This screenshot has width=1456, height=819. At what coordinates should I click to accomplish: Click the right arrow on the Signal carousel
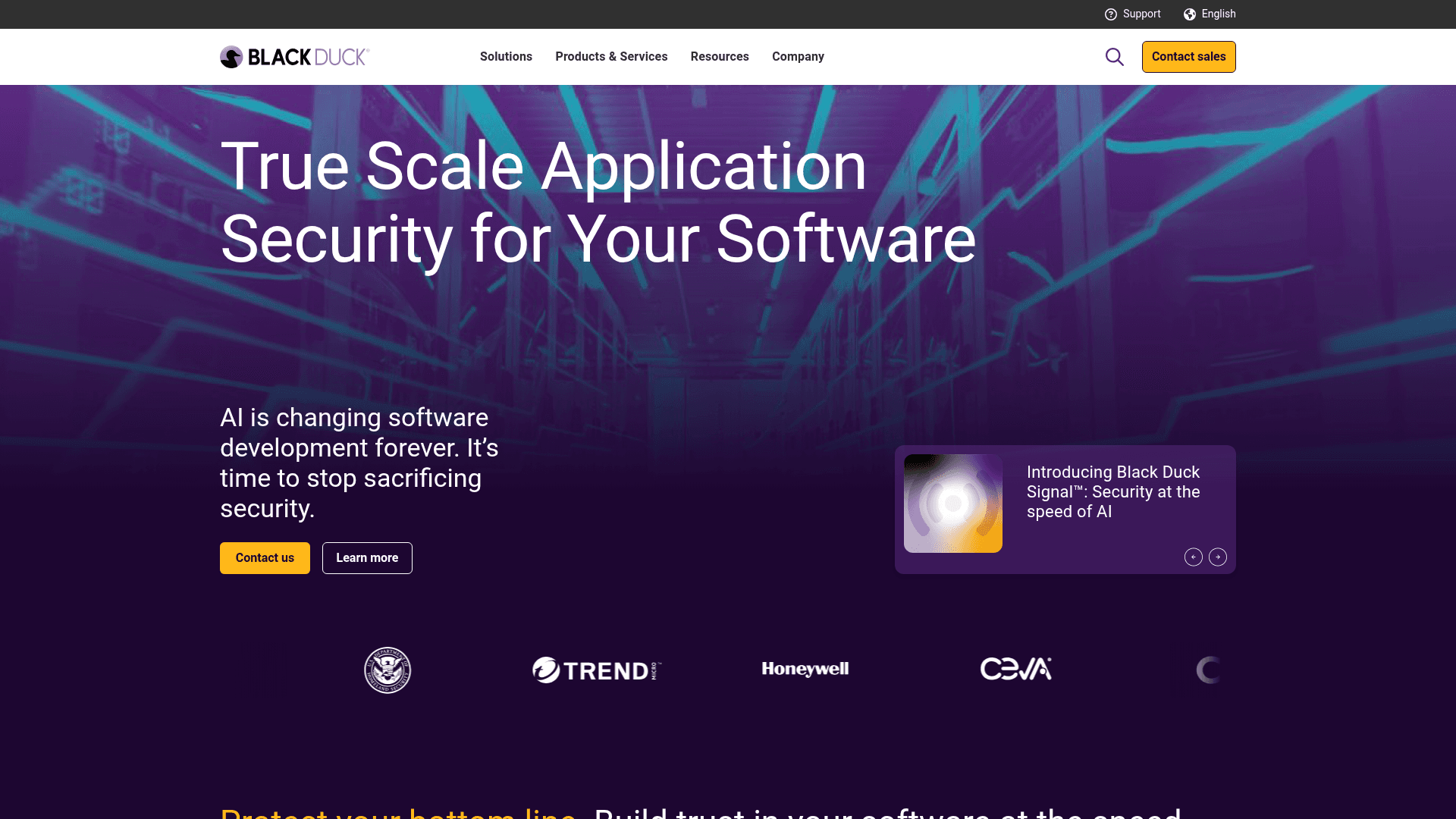point(1219,557)
